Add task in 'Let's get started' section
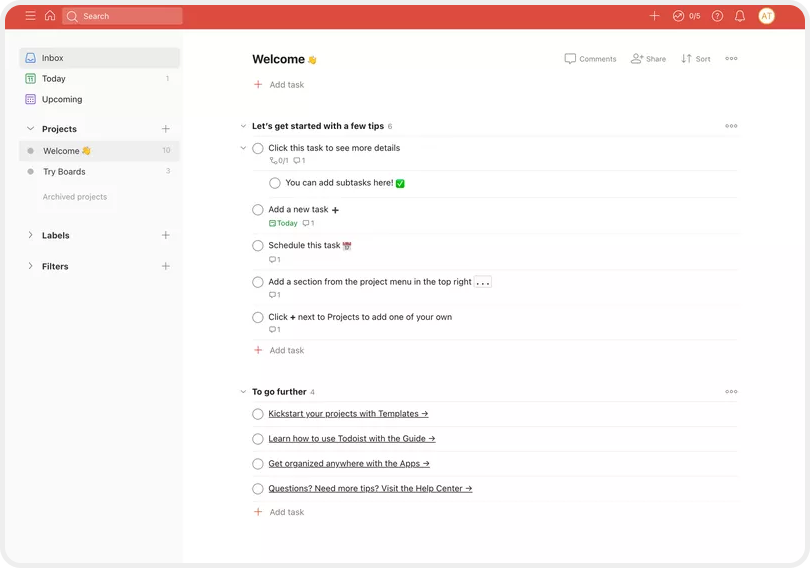The image size is (810, 568). (279, 350)
